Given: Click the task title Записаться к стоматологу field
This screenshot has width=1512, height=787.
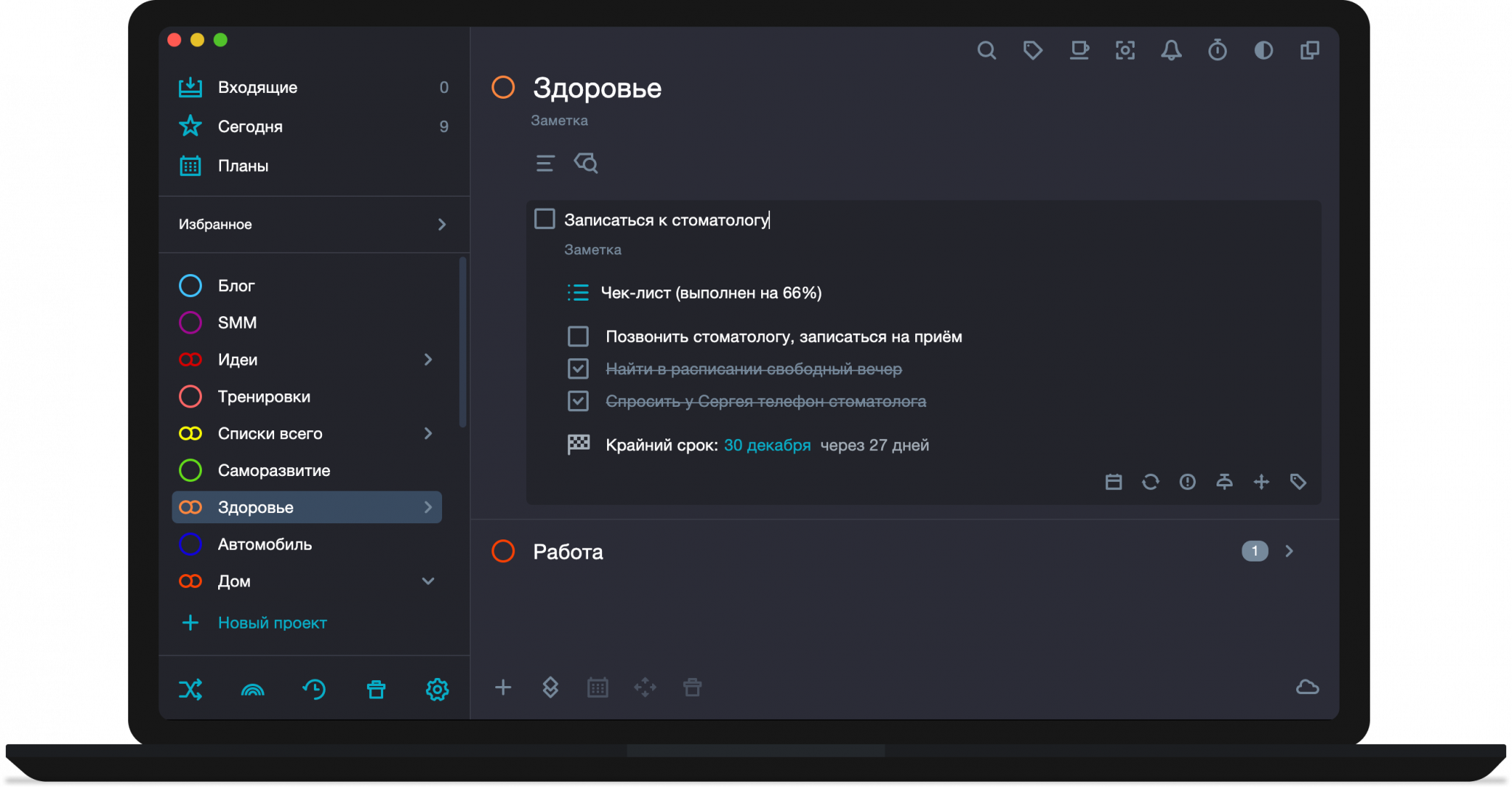Looking at the screenshot, I should [x=667, y=220].
